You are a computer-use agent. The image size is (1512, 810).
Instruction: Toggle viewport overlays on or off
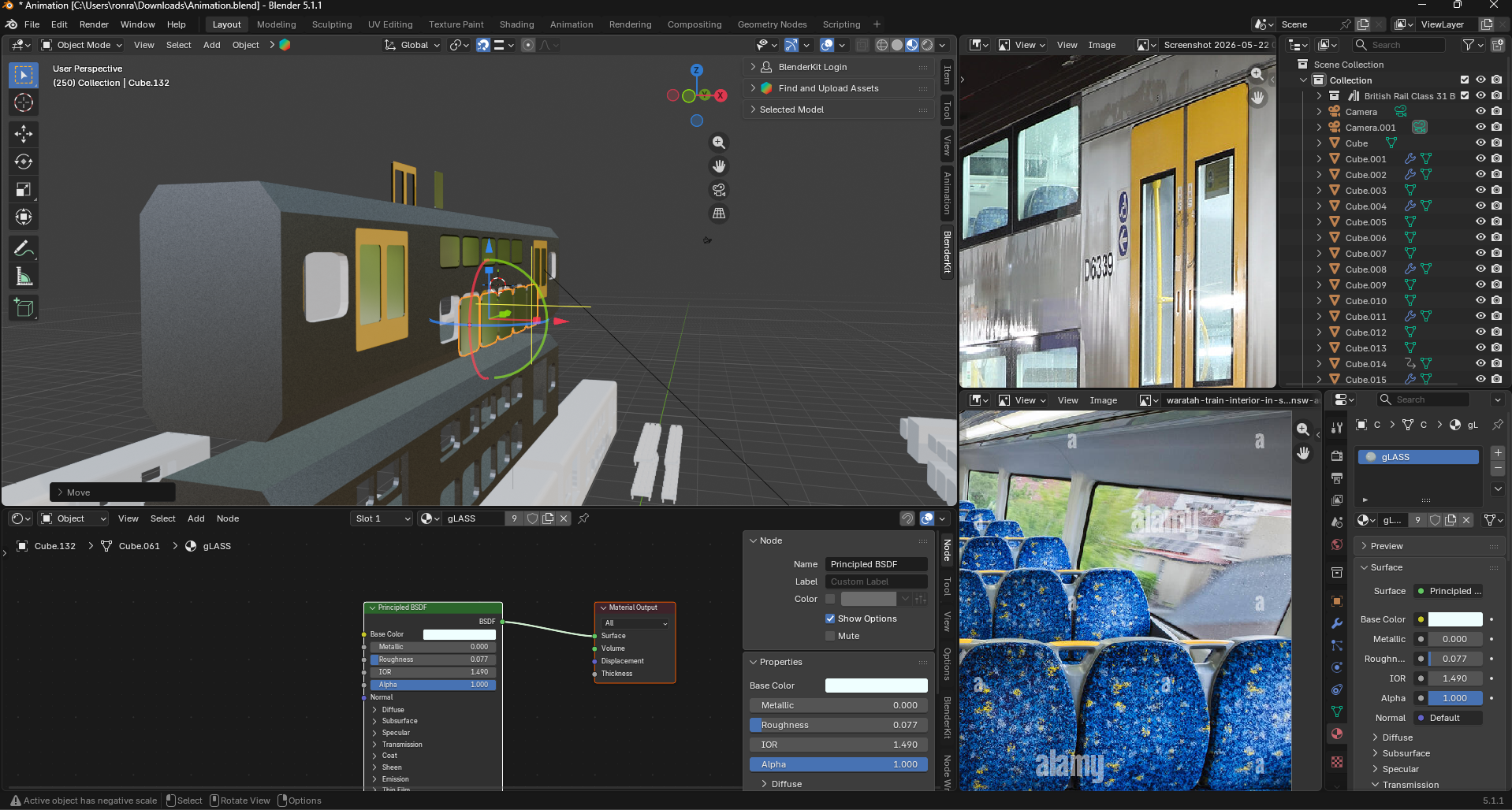tap(827, 45)
